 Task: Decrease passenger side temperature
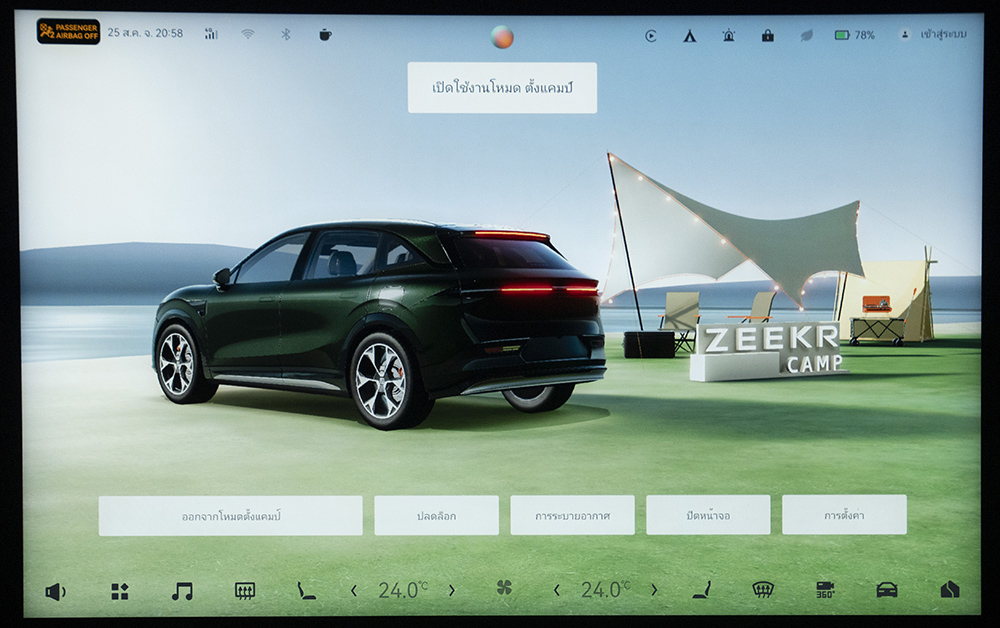(557, 591)
